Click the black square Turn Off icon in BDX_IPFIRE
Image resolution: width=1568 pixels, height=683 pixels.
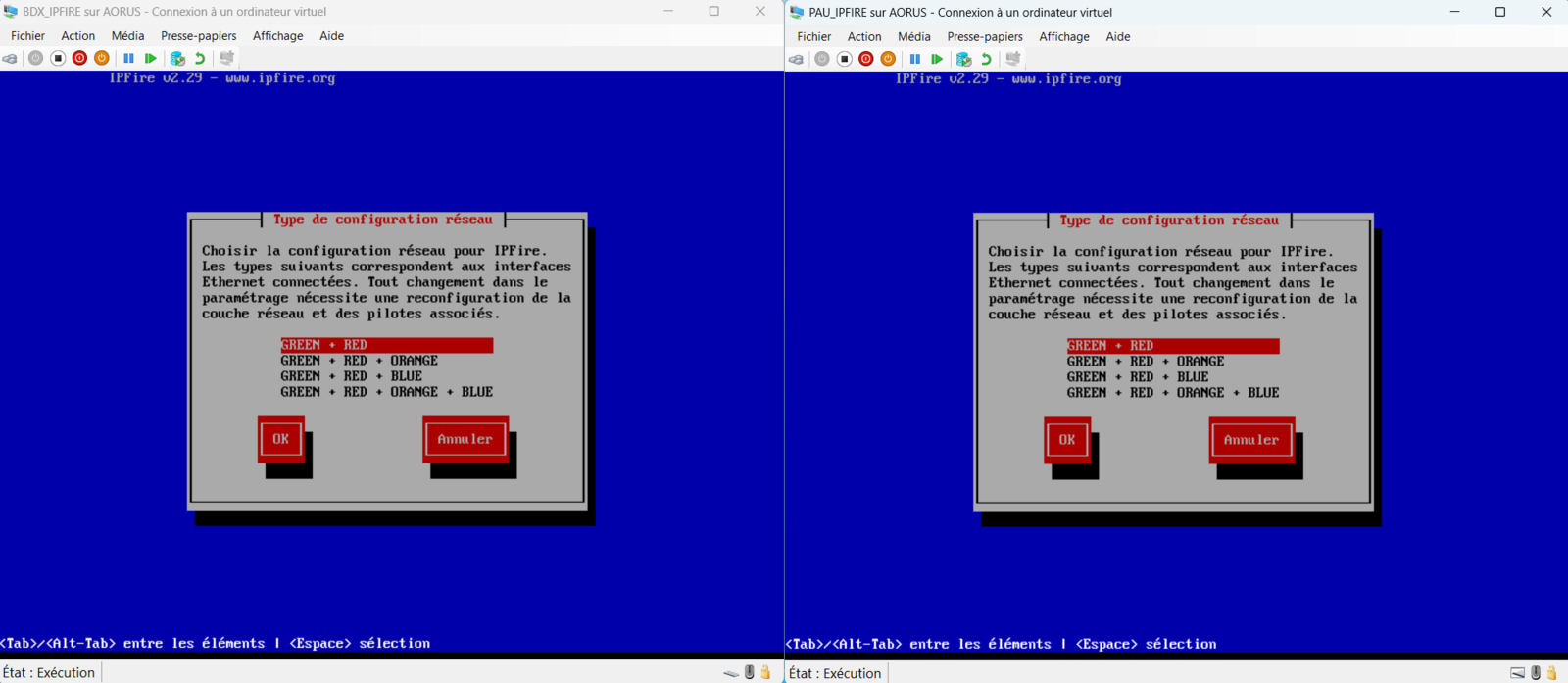point(58,59)
